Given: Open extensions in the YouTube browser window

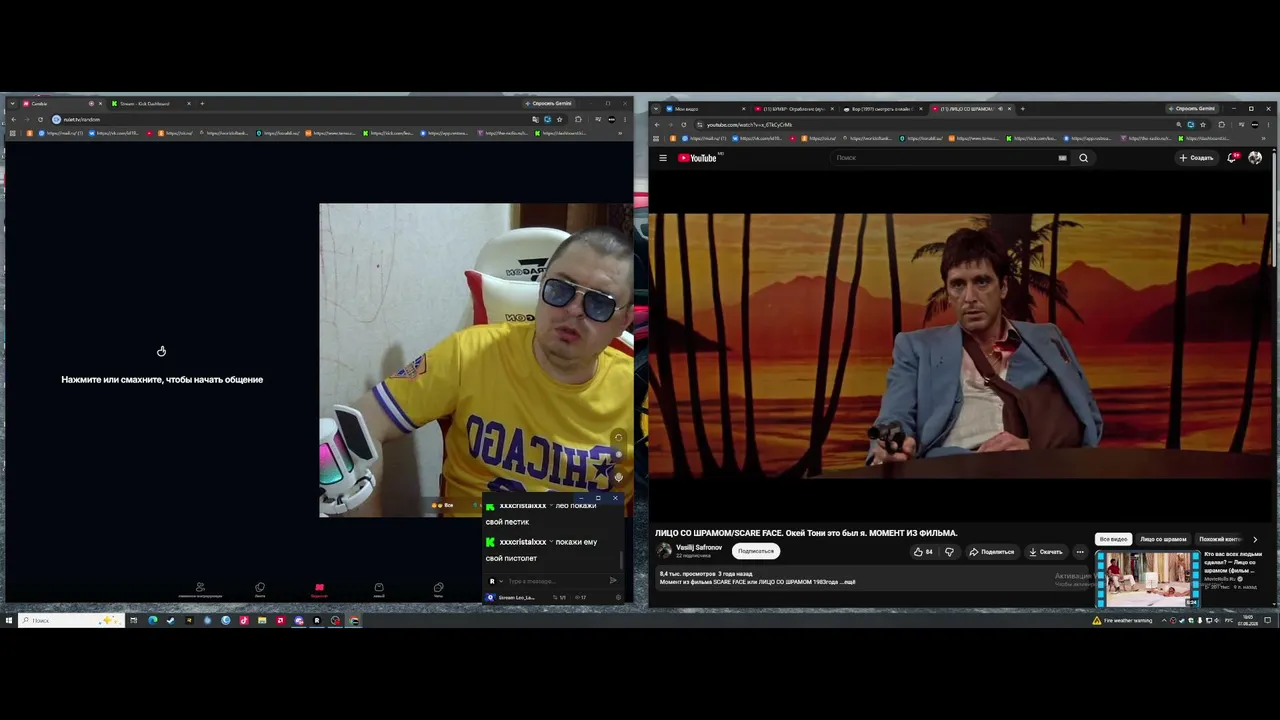Looking at the screenshot, I should [x=1222, y=125].
